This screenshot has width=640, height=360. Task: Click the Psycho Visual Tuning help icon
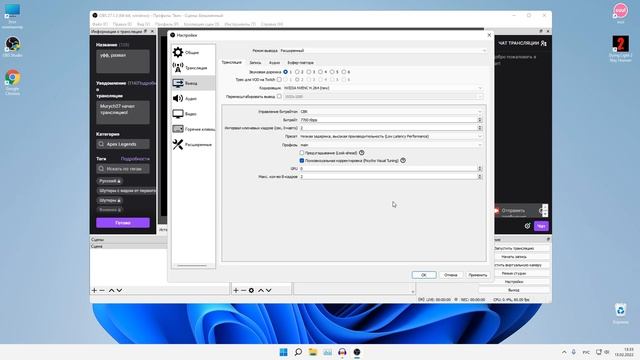tap(403, 160)
